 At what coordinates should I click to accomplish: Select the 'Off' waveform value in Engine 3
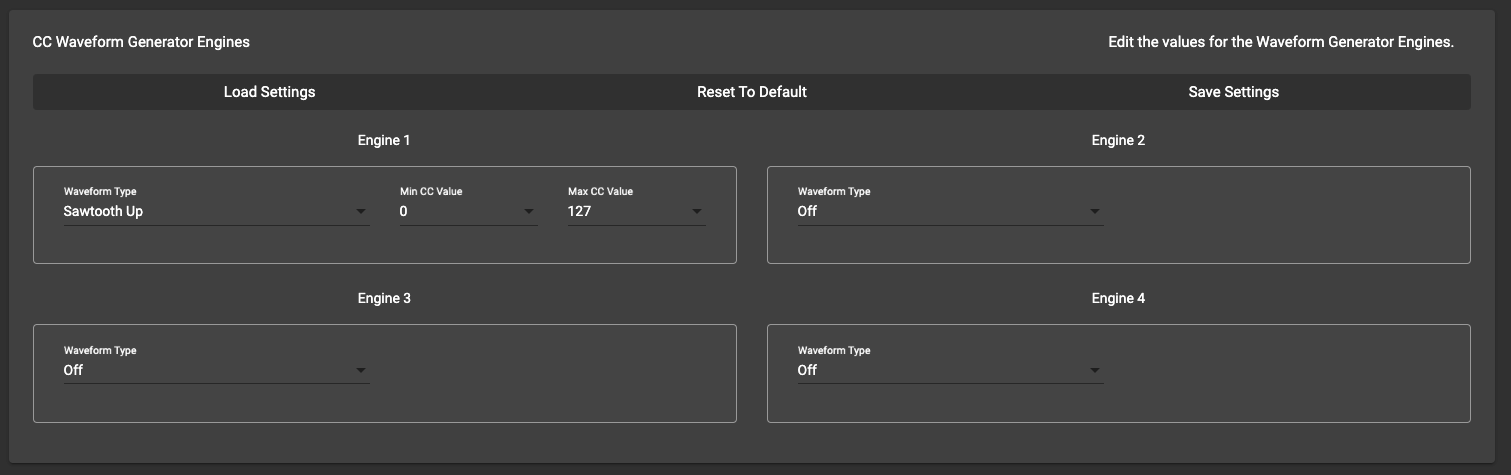coord(73,370)
